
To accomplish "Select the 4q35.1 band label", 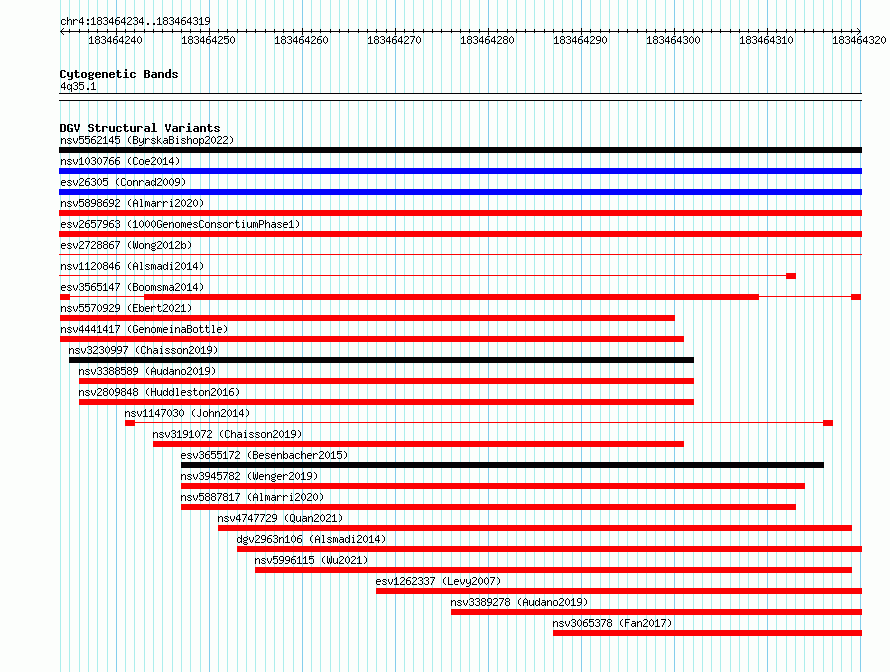I will coord(78,86).
